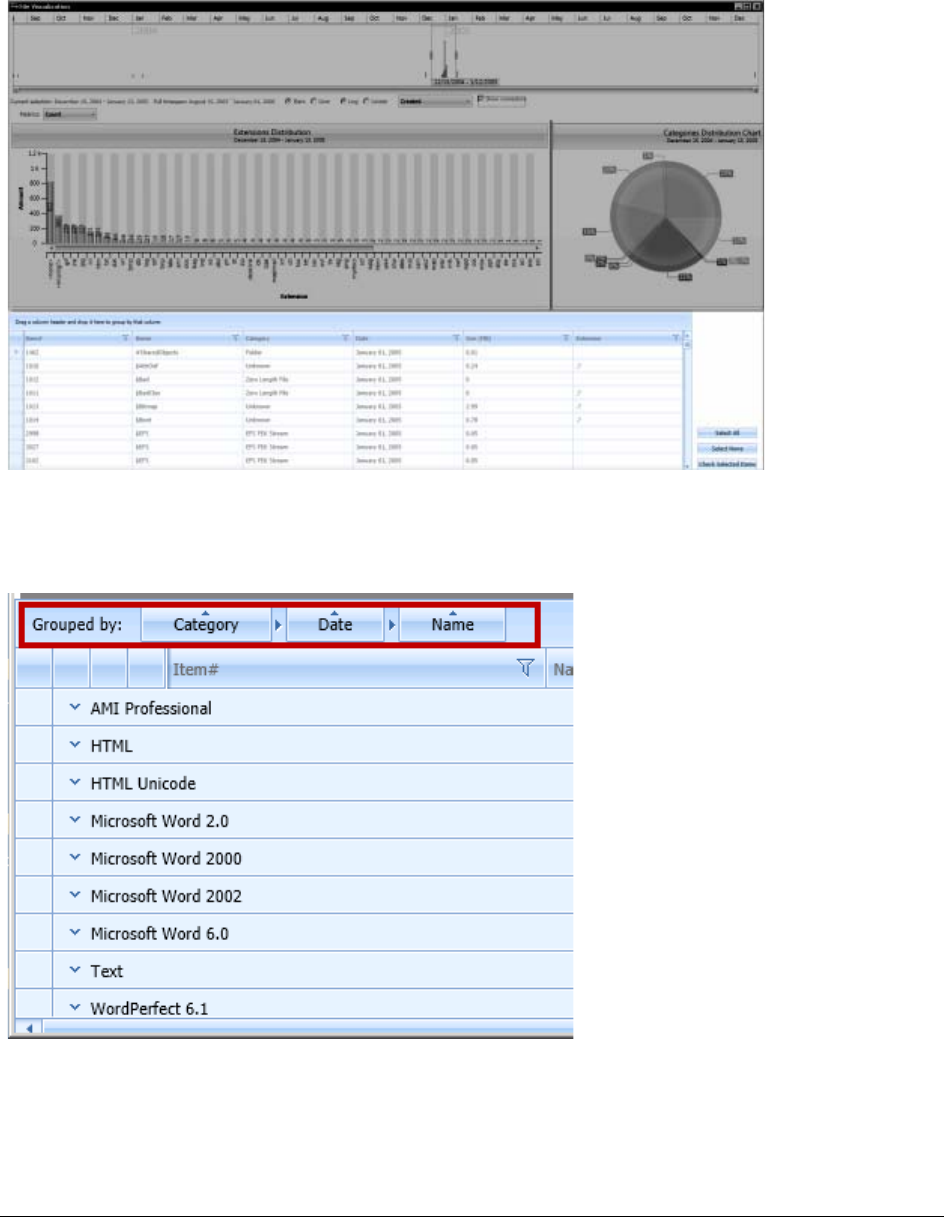944x1217 pixels.
Task: Open the Date column filter in the top table
Action: tap(456, 339)
